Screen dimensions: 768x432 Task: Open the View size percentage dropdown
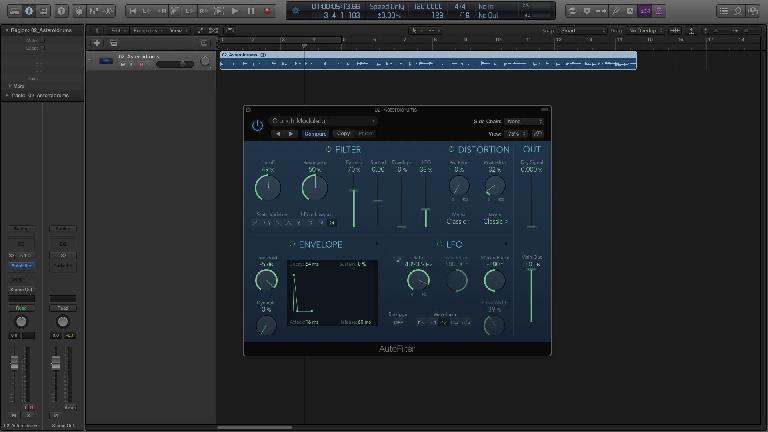(x=517, y=134)
